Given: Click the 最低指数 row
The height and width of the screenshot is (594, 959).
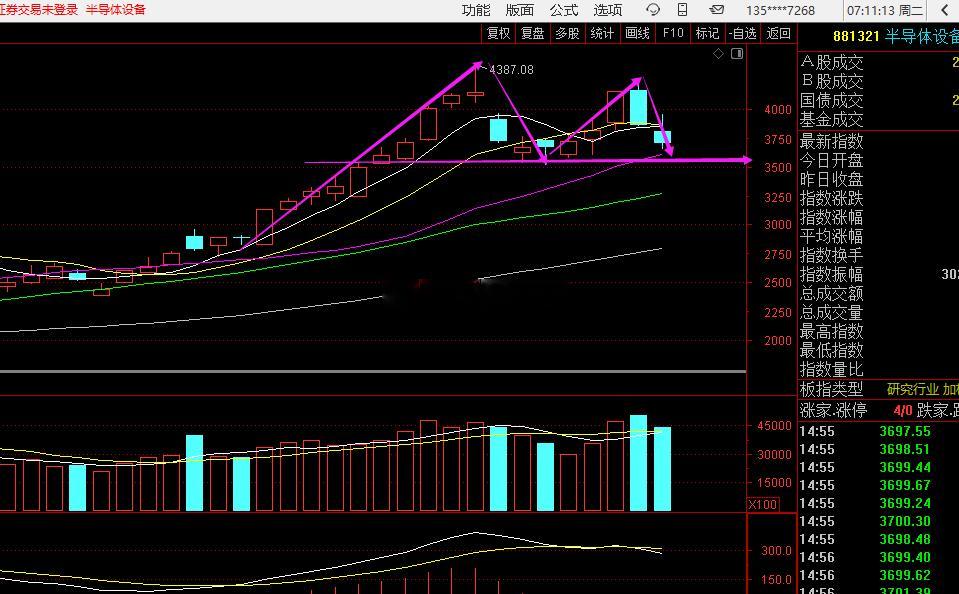Looking at the screenshot, I should (878, 351).
